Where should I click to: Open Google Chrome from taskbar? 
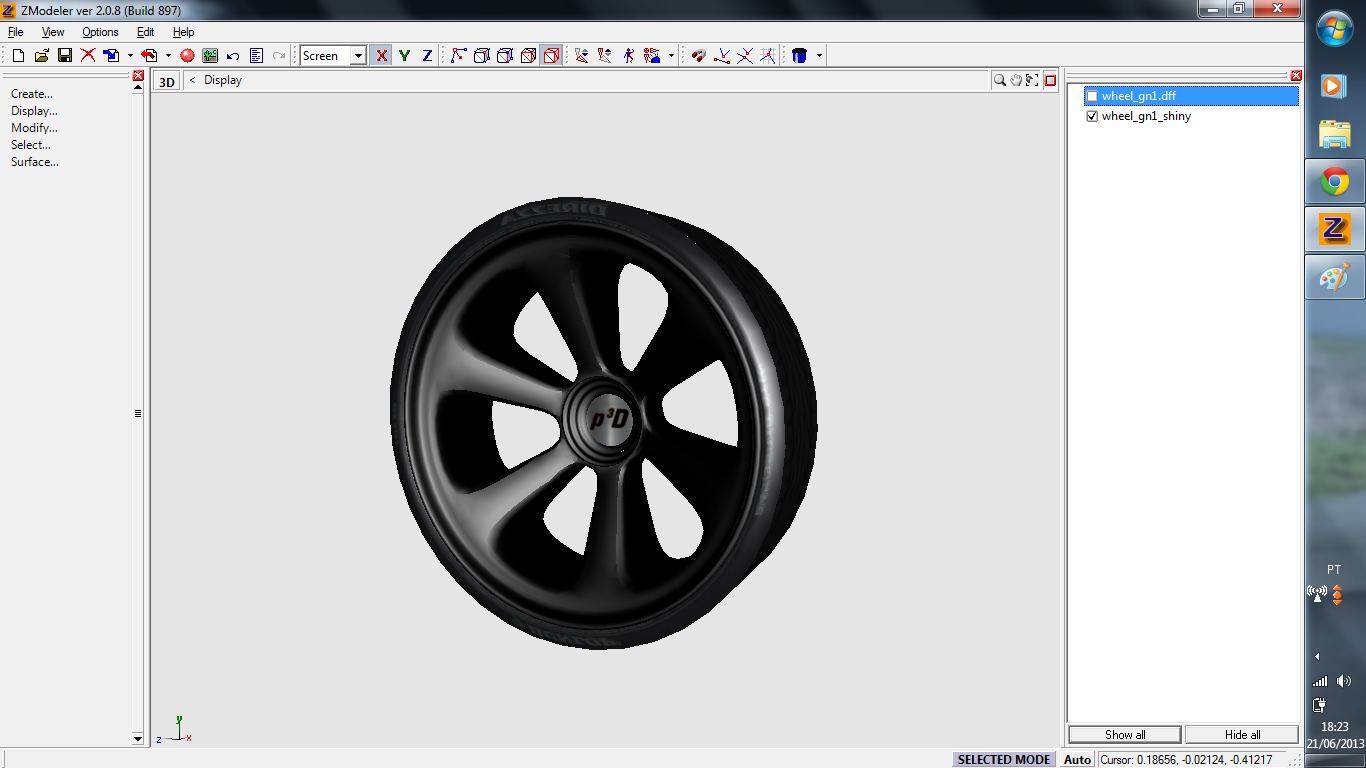[x=1335, y=181]
